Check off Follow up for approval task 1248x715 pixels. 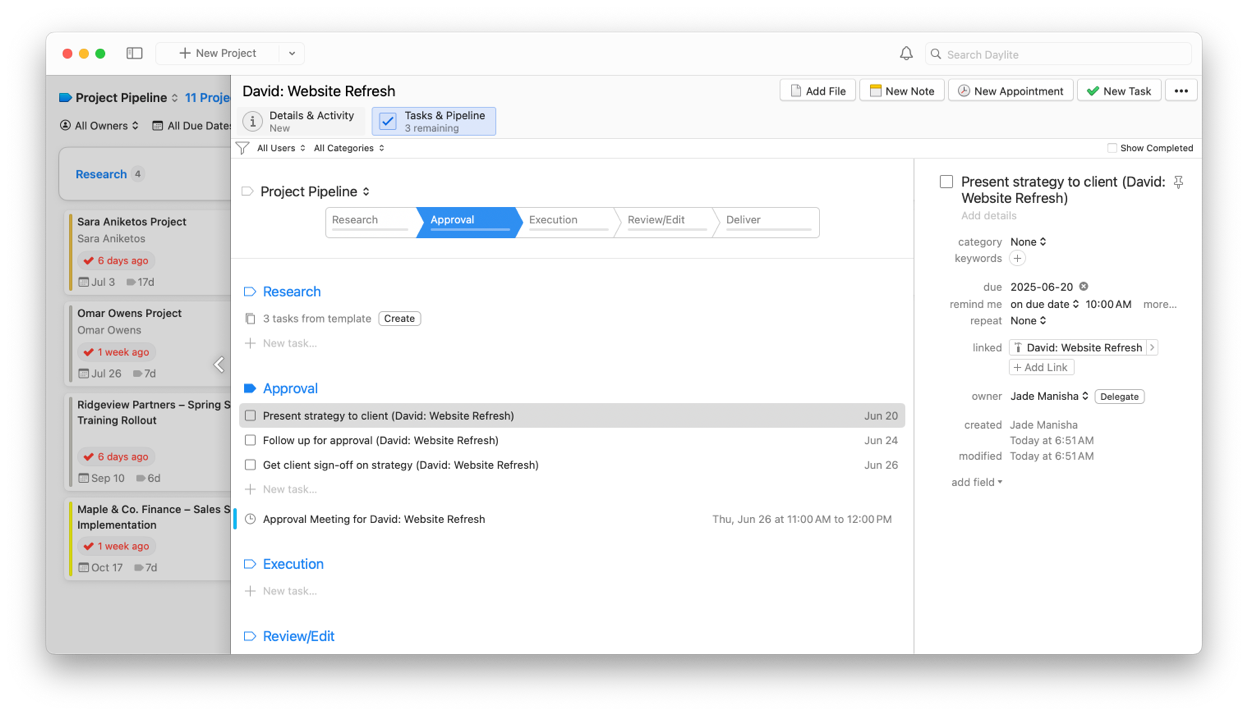pyautogui.click(x=250, y=440)
